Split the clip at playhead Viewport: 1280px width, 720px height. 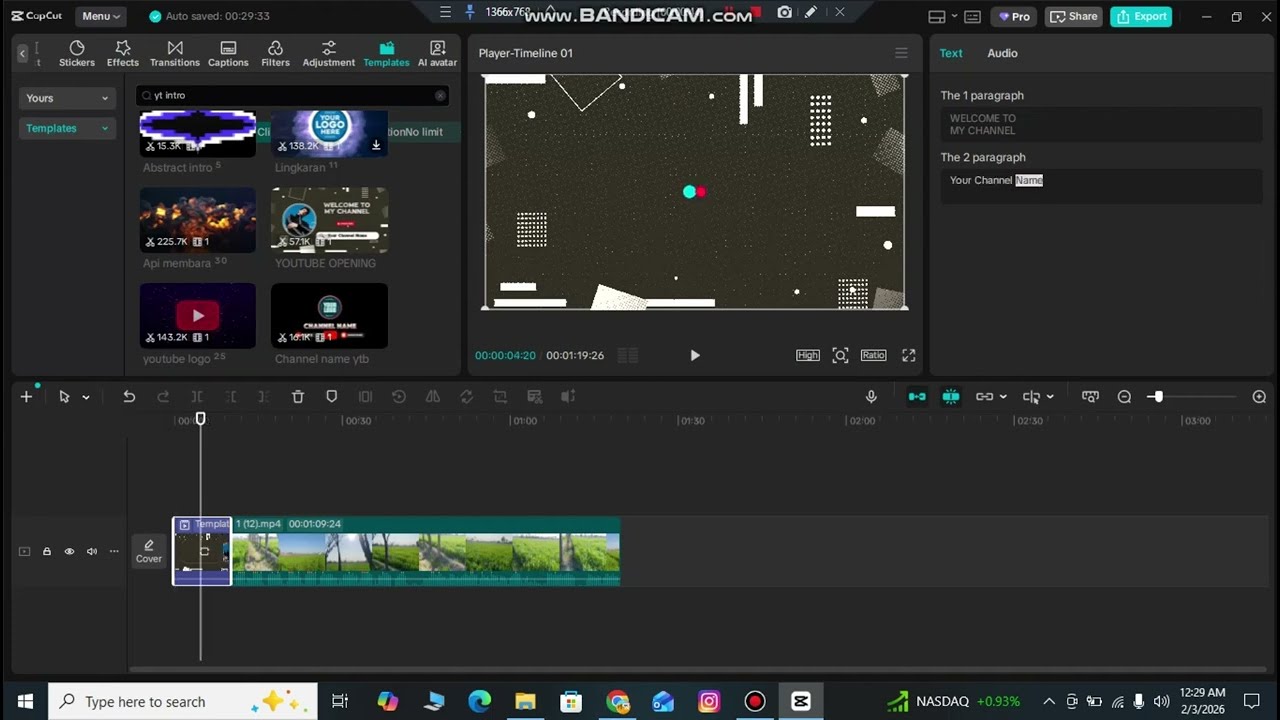(197, 397)
